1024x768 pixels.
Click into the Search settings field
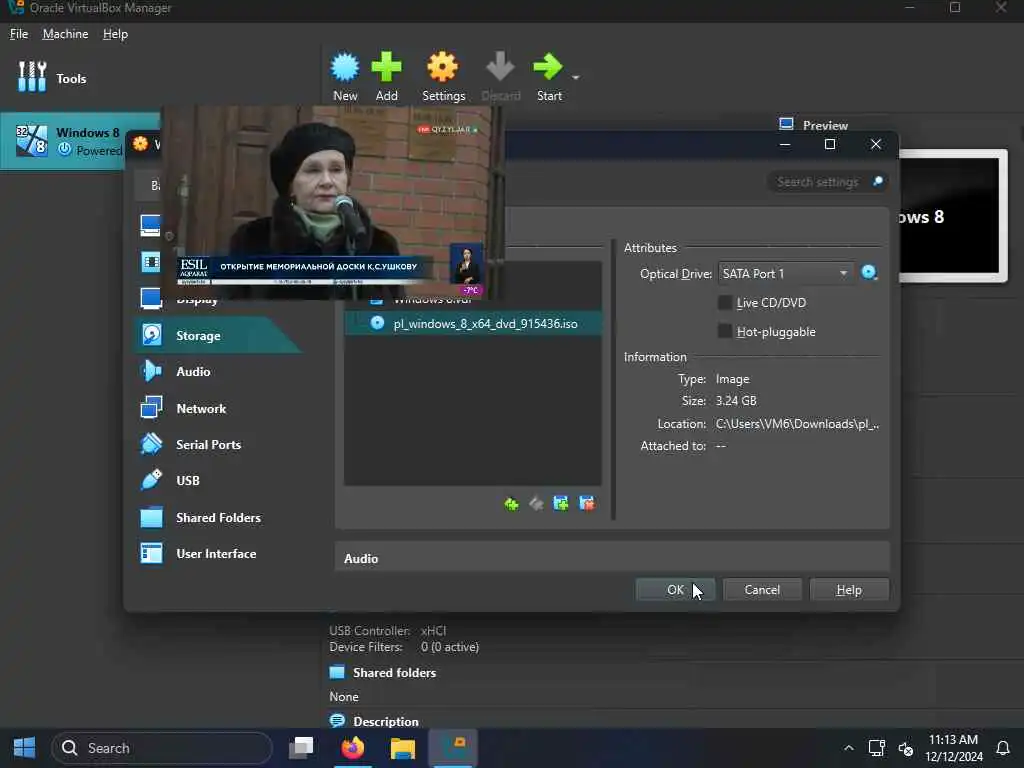tap(820, 182)
